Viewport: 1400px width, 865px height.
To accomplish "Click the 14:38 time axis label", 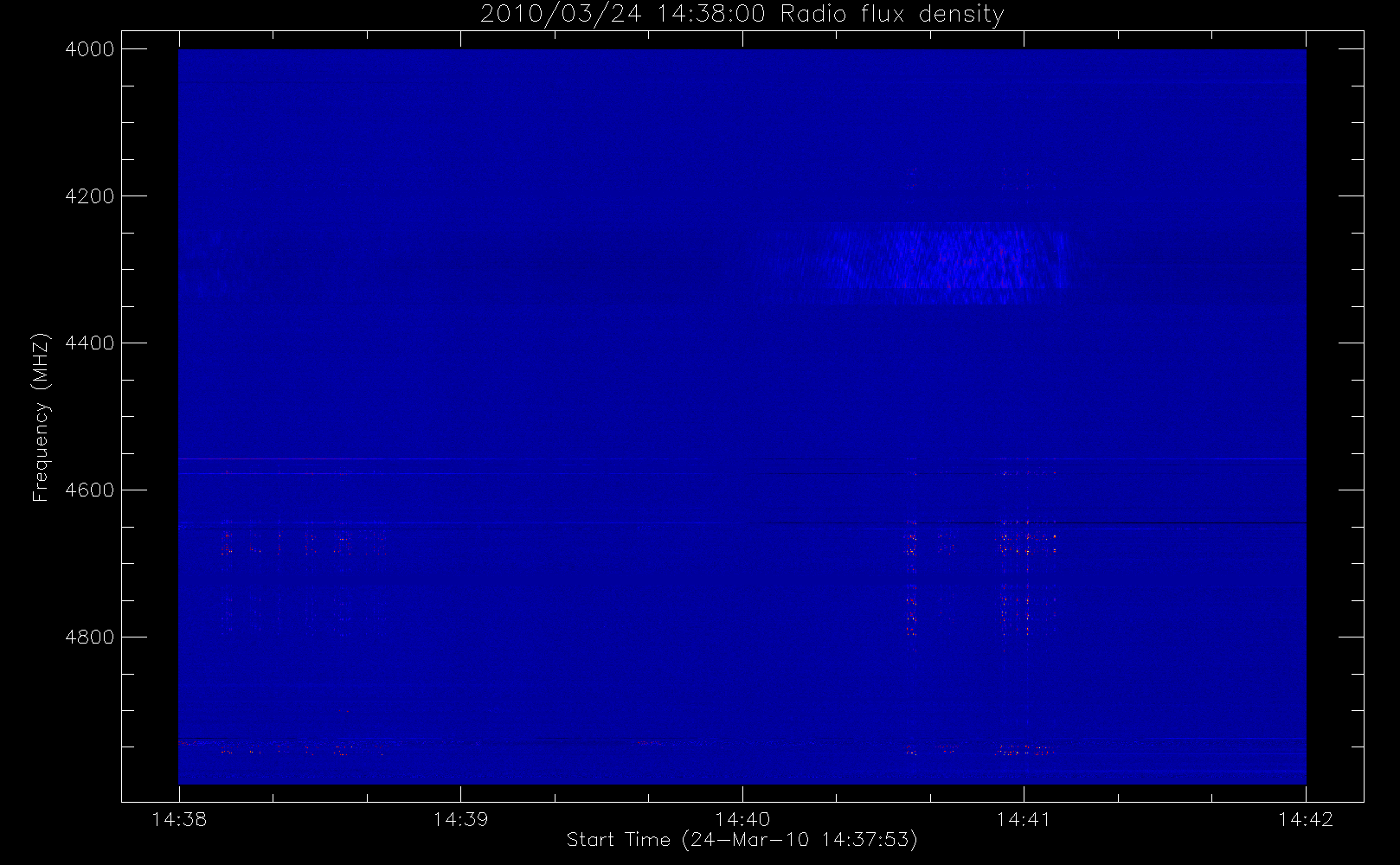I will tap(179, 819).
